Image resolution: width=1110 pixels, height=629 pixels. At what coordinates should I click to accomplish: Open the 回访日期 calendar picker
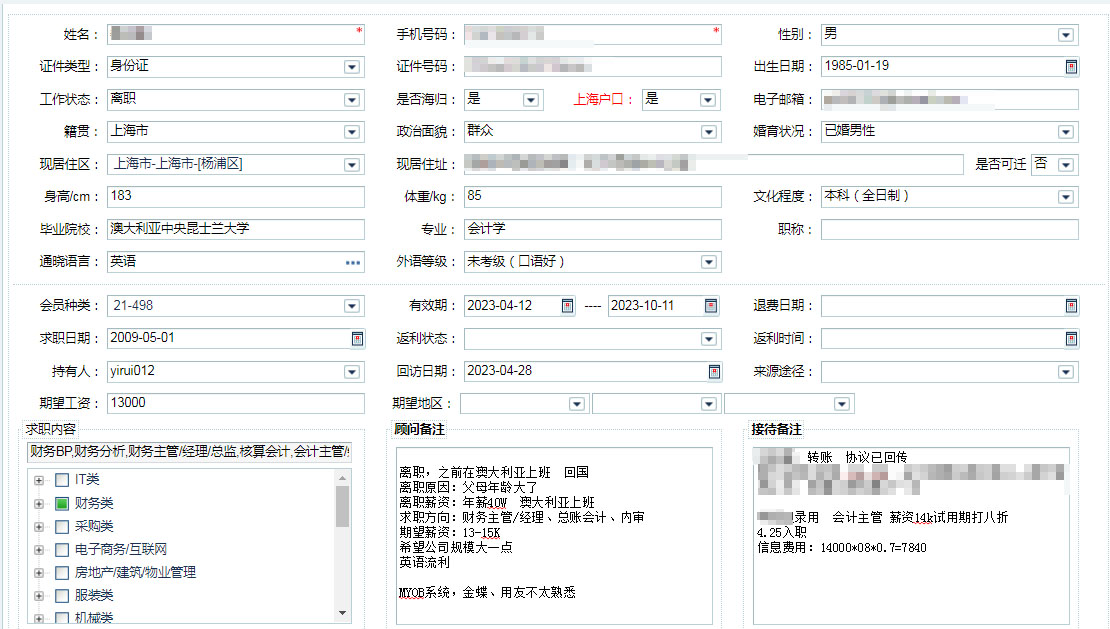(714, 371)
